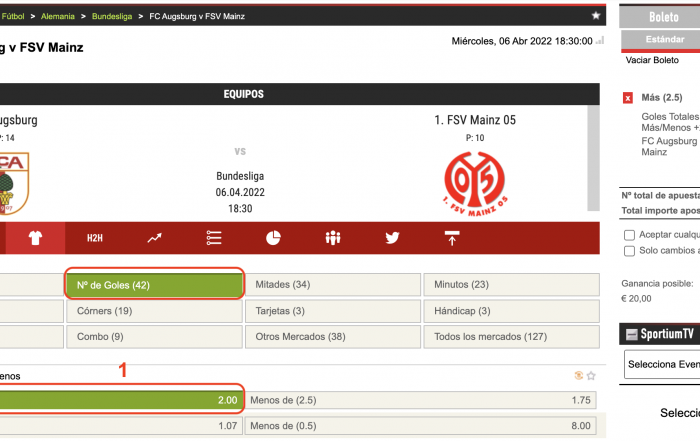The height and width of the screenshot is (441, 700).
Task: Open the pie chart statistics tab
Action: (x=273, y=238)
